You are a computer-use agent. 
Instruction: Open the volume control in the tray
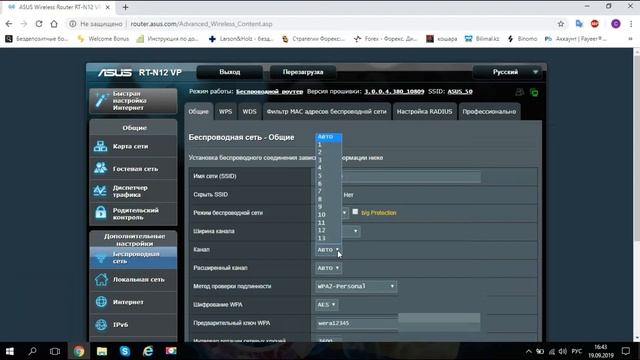tap(563, 351)
